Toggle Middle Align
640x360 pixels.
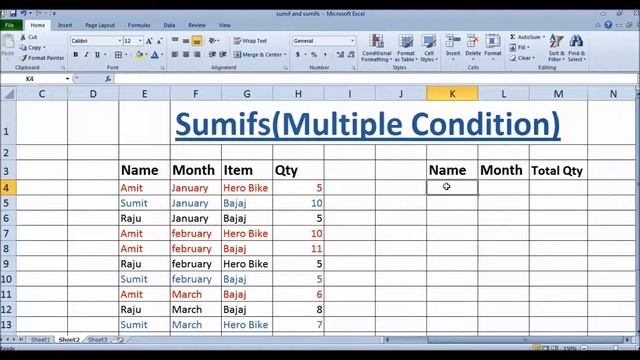point(186,41)
